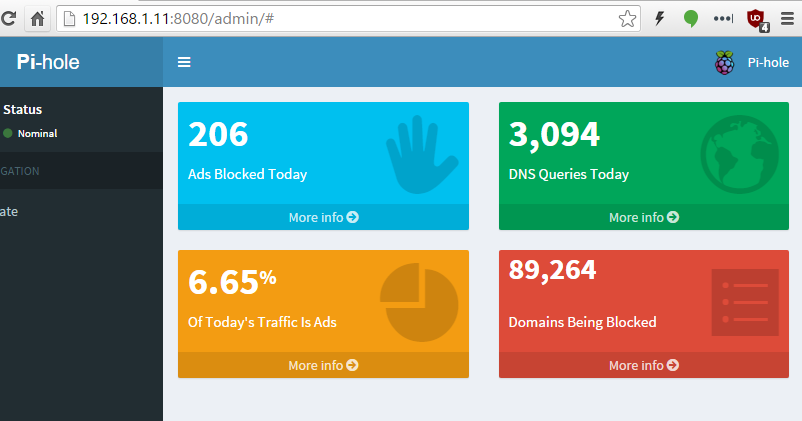Toggle the sidebar with hamburger icon

(x=184, y=62)
